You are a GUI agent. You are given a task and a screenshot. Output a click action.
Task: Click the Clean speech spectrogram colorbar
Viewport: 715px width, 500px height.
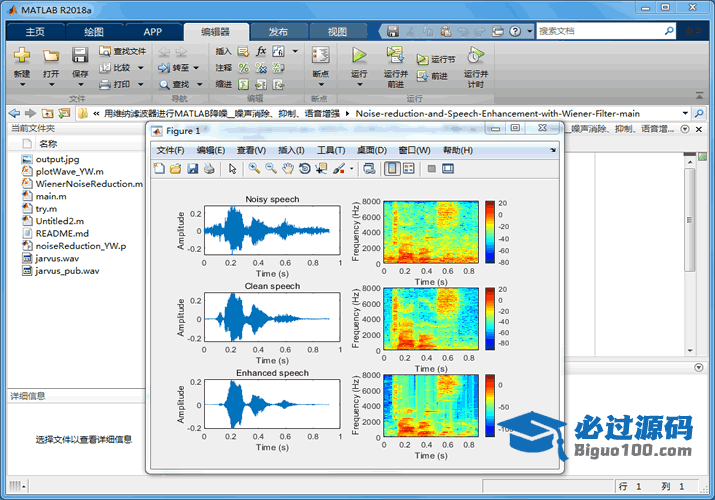coord(490,319)
